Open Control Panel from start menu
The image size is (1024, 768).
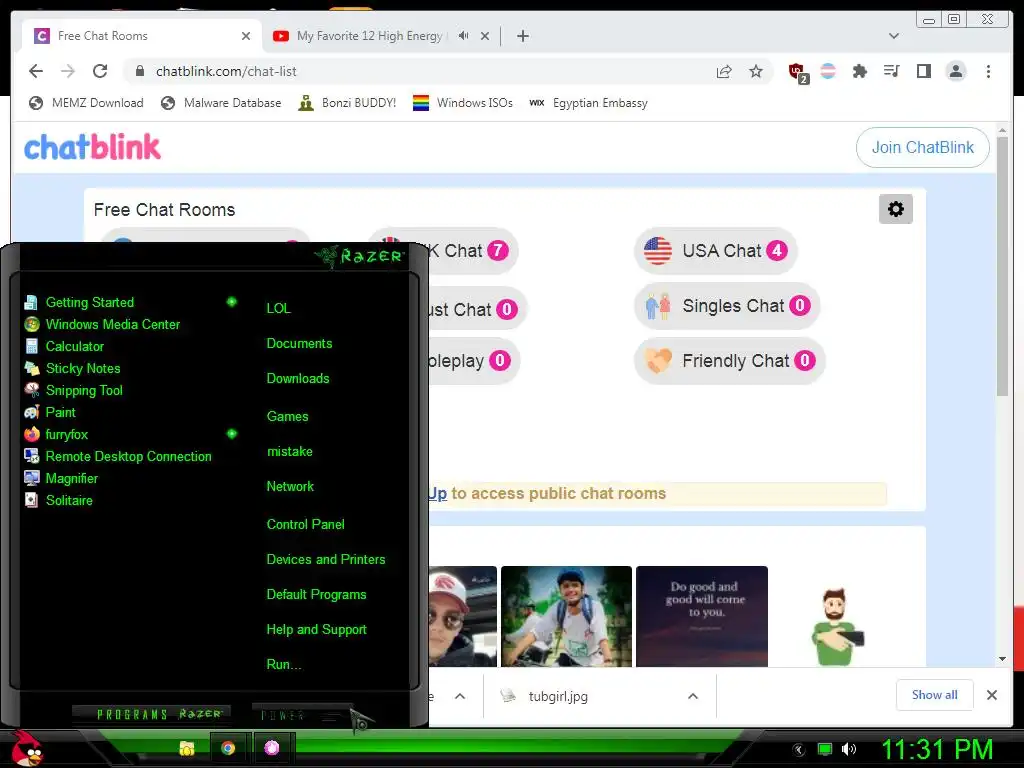305,524
